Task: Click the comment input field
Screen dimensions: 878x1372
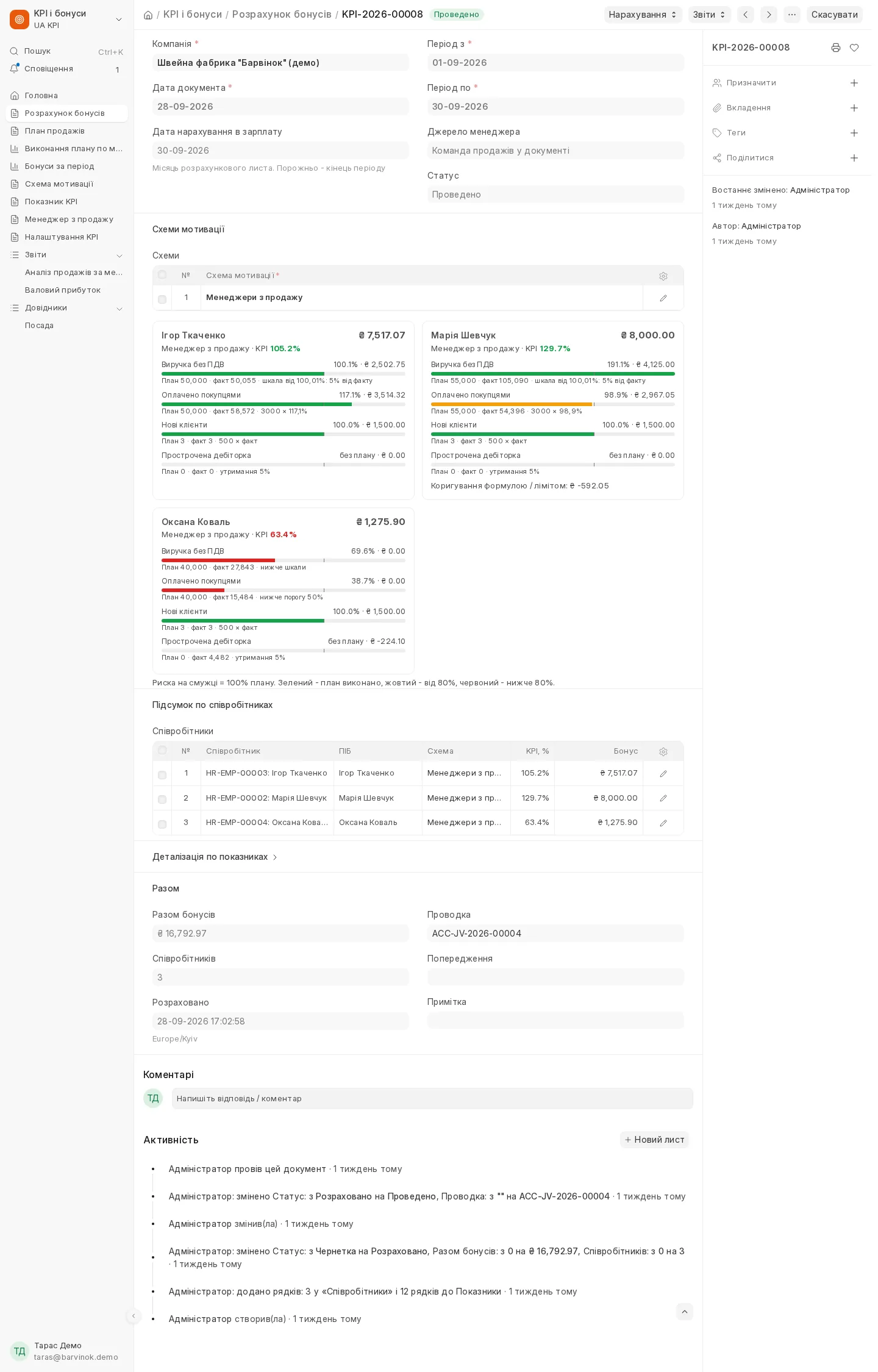Action: (432, 1098)
